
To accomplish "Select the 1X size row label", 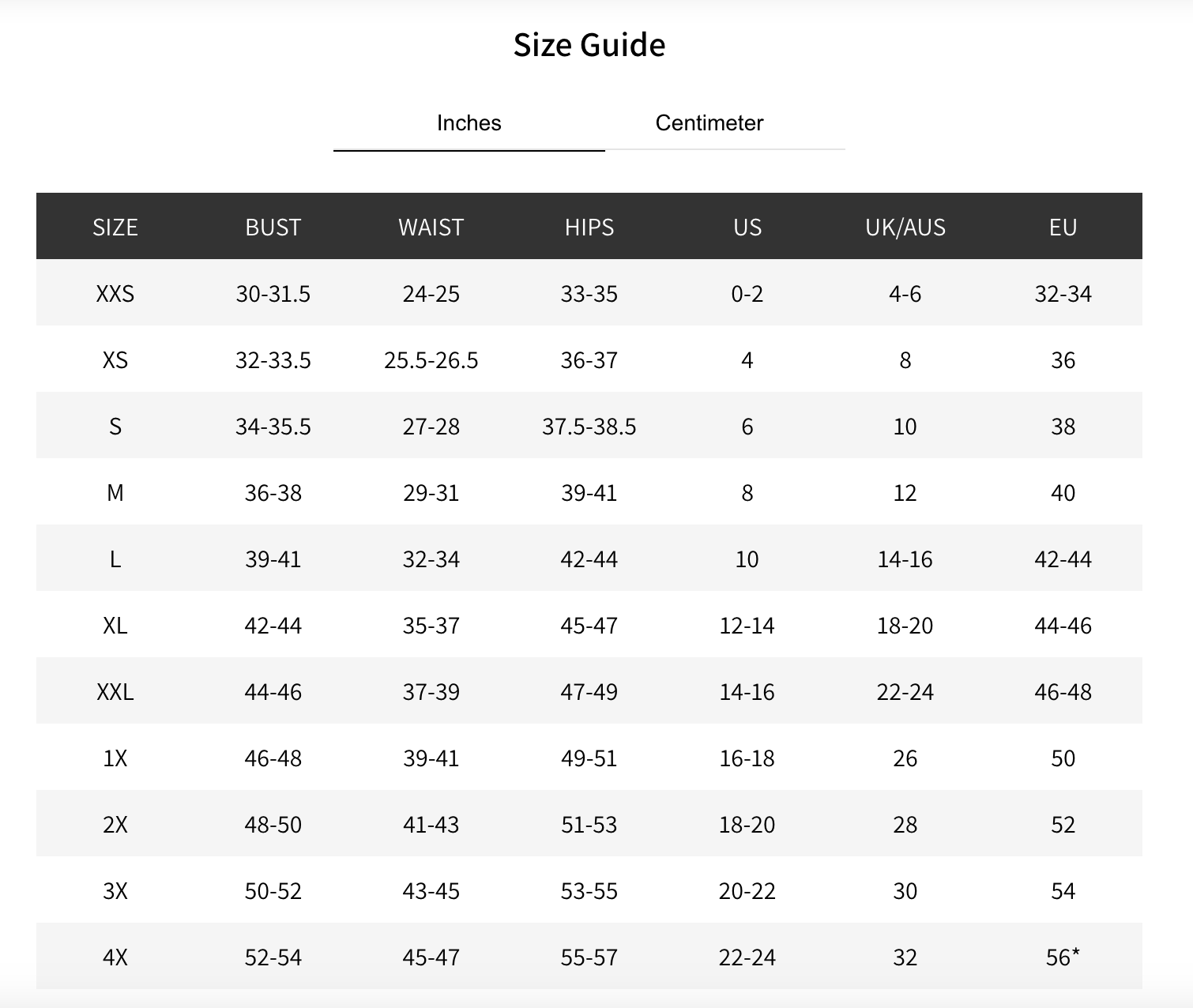I will click(115, 758).
